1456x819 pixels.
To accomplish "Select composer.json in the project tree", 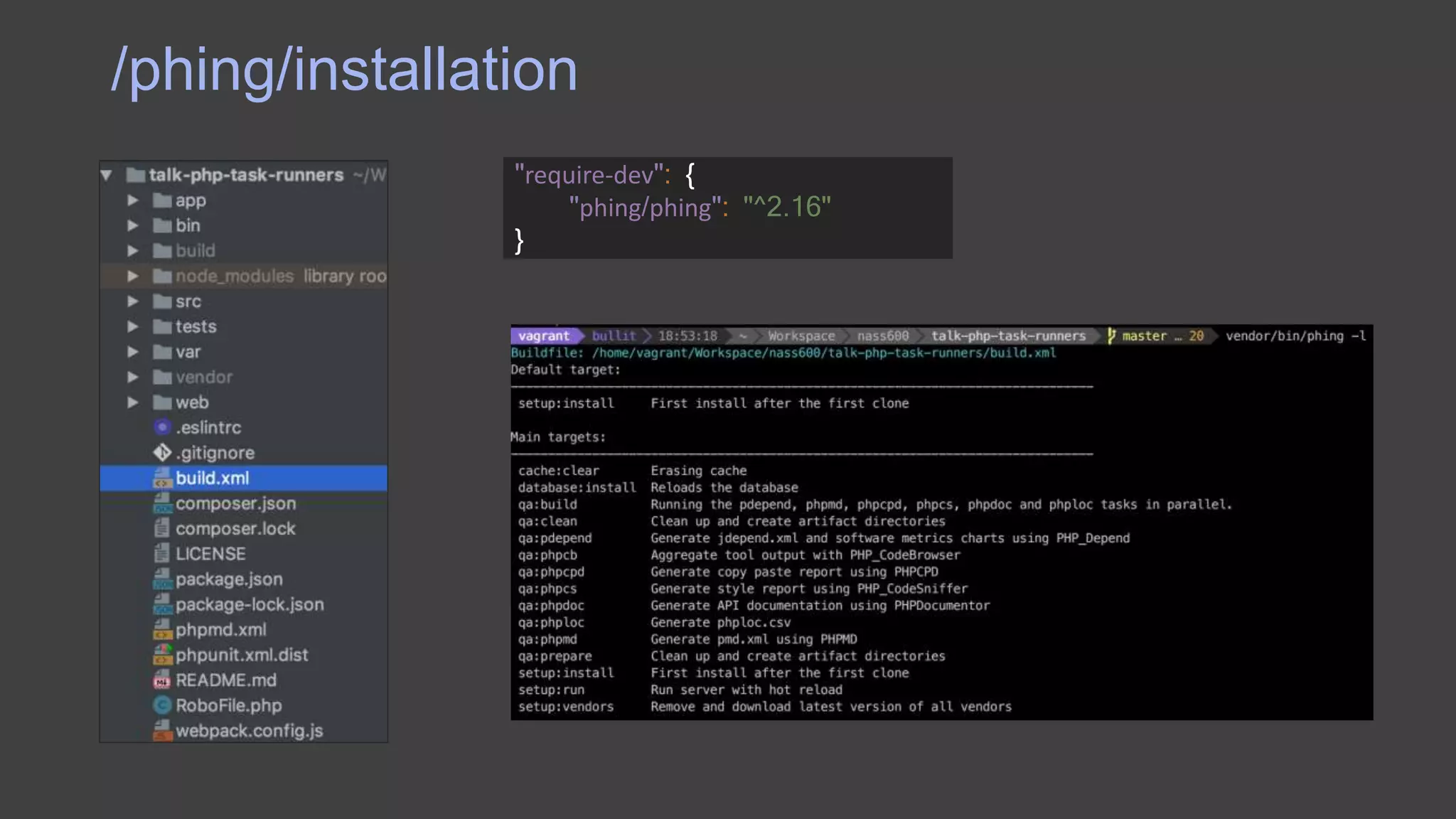I will point(236,503).
